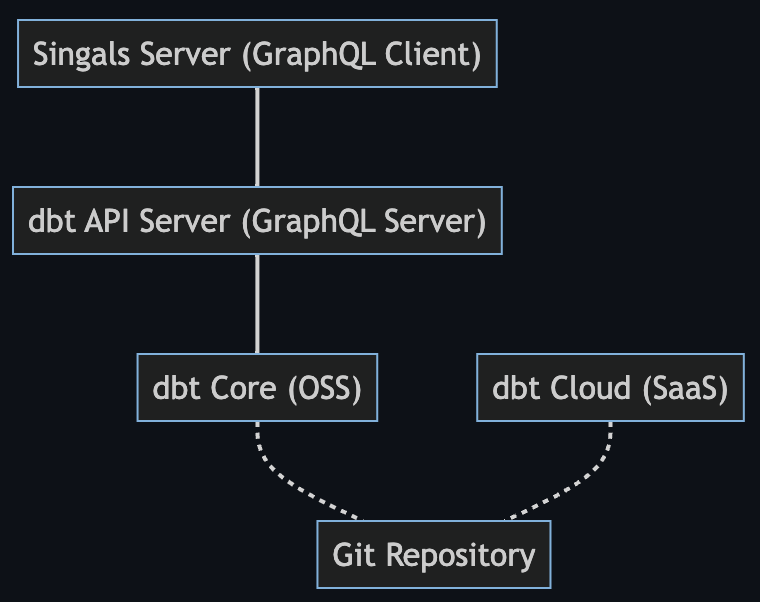Click the word "Core" in the dbt Core node
Screen dimensions: 760x602
[244, 388]
